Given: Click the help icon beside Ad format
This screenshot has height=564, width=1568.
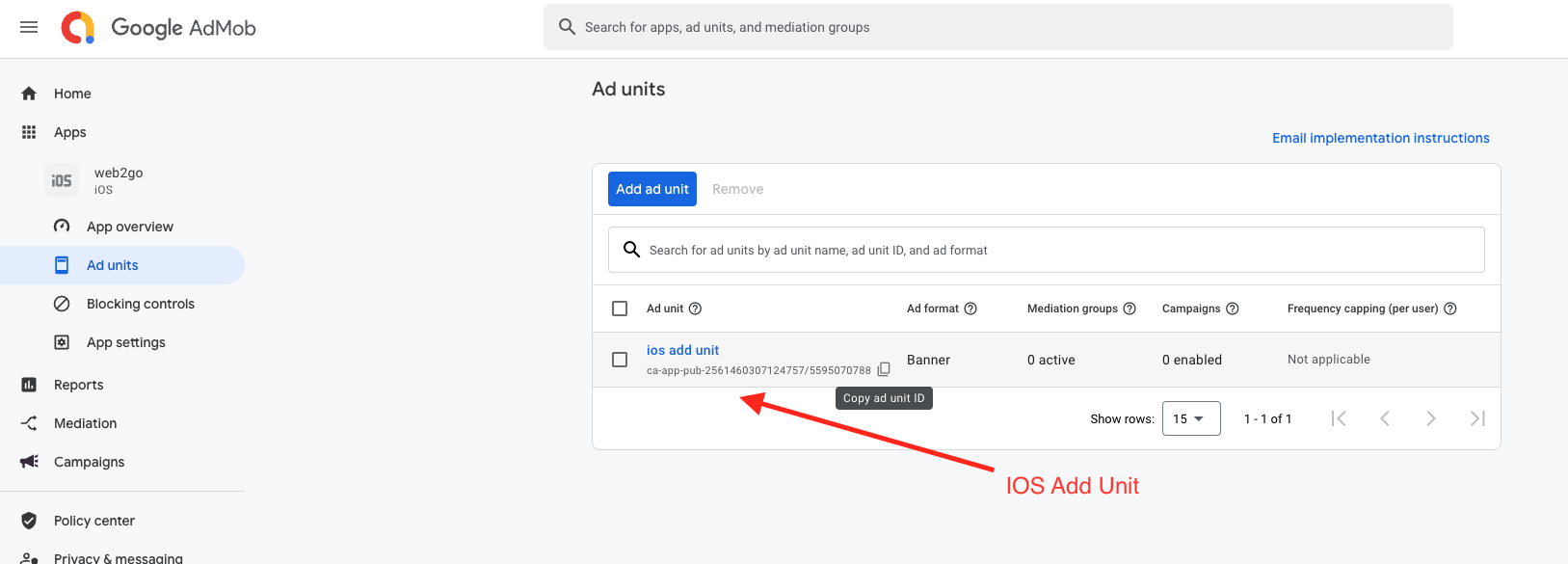Looking at the screenshot, I should (970, 309).
